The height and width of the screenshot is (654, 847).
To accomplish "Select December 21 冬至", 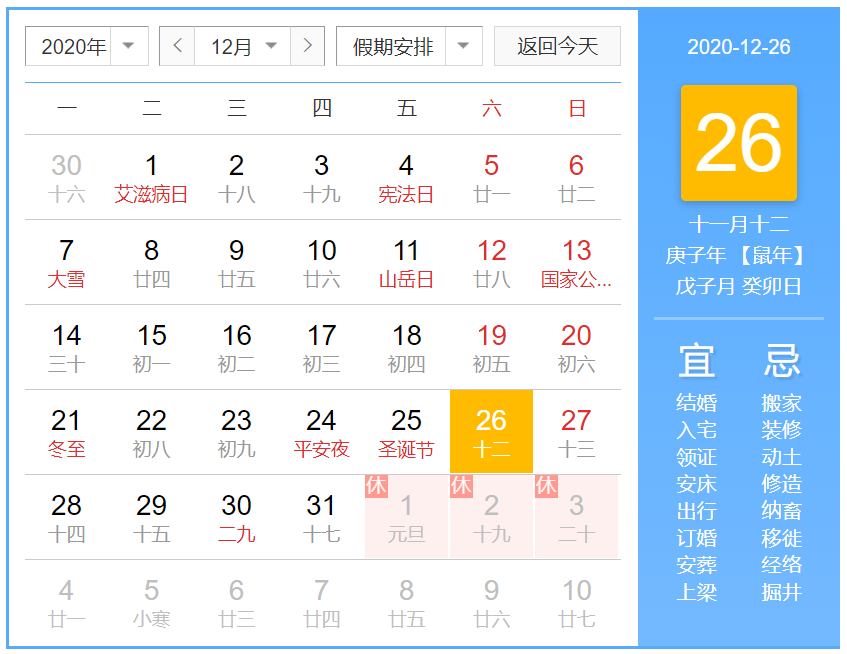I will coord(66,433).
